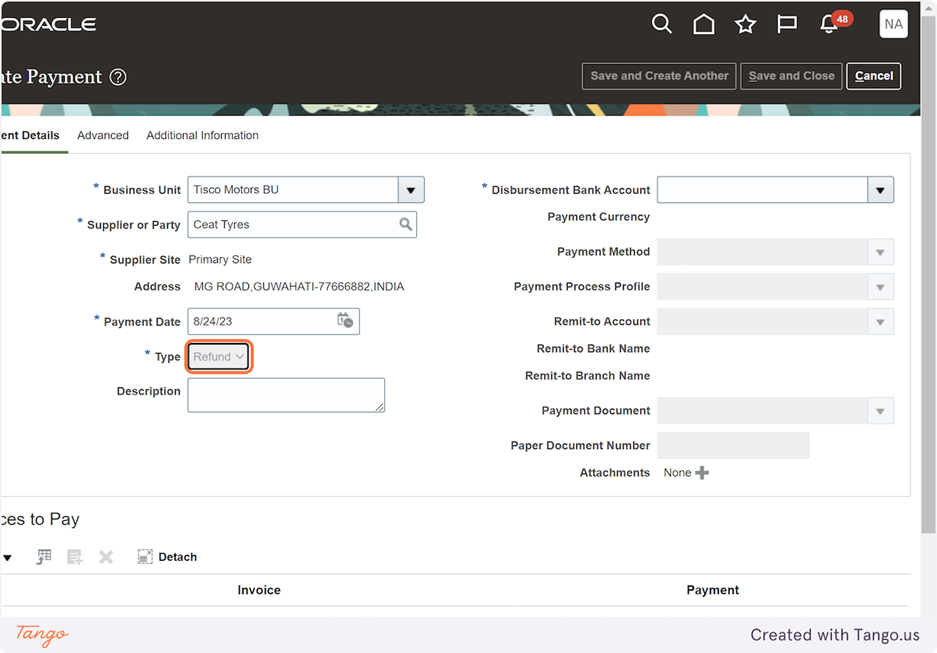Open the Payment Date calendar picker
This screenshot has width=937, height=653.
[x=345, y=321]
